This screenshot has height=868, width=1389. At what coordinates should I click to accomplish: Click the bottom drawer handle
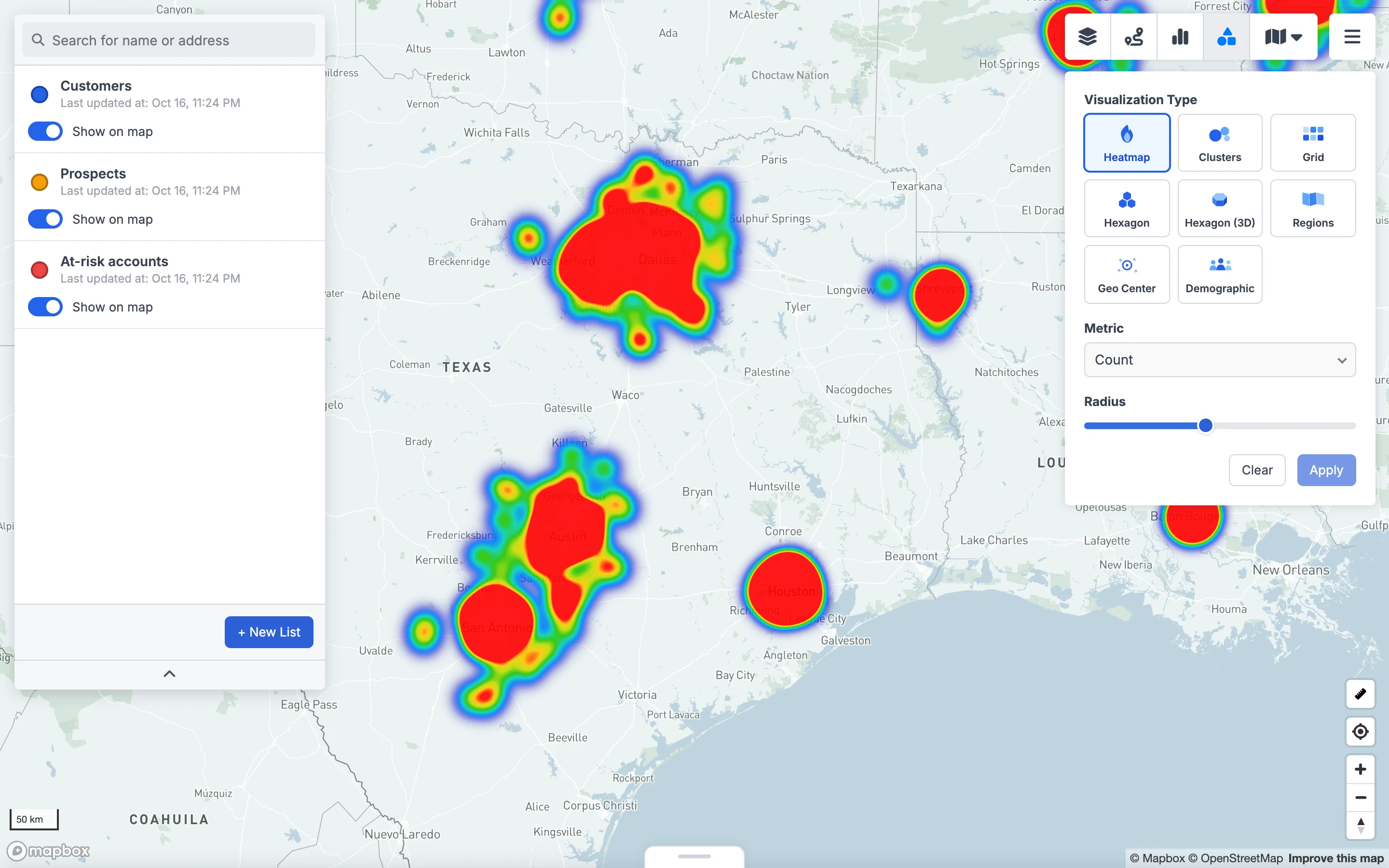point(694,856)
